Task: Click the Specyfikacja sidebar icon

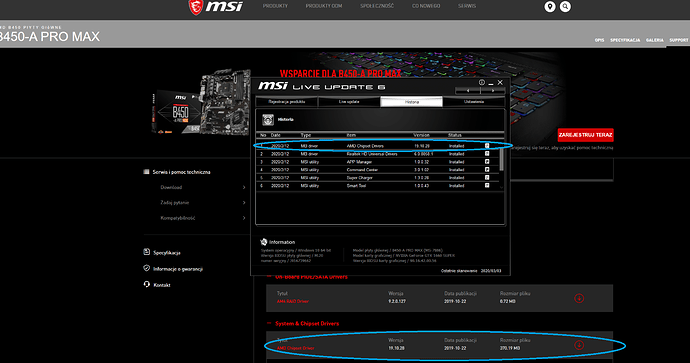Action: 147,252
